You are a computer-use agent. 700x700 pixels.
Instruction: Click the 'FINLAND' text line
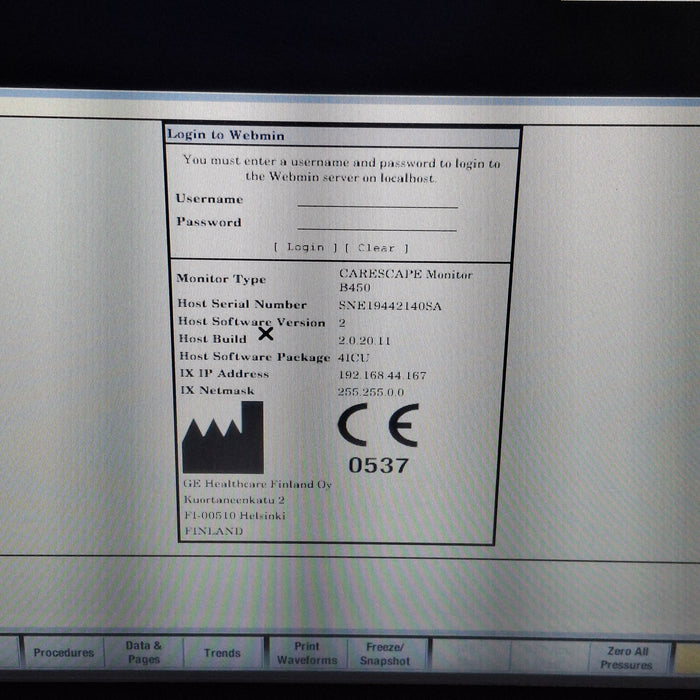click(214, 531)
